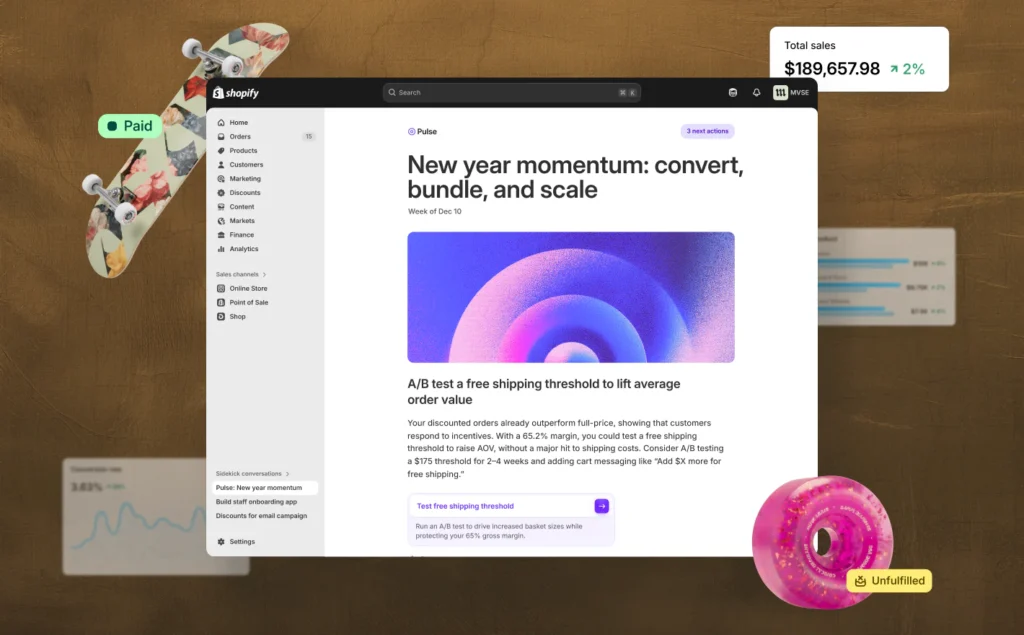Click the Home icon in sidebar

[x=221, y=123]
